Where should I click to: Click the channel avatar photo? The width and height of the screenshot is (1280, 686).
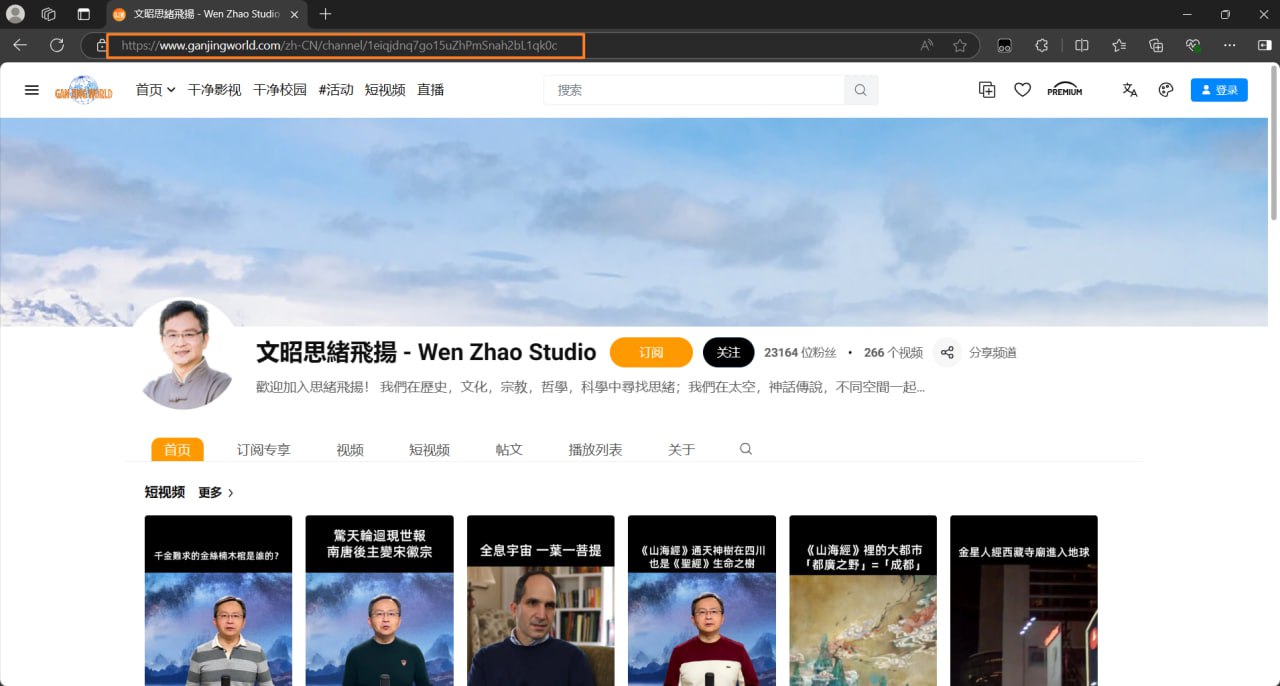(182, 353)
